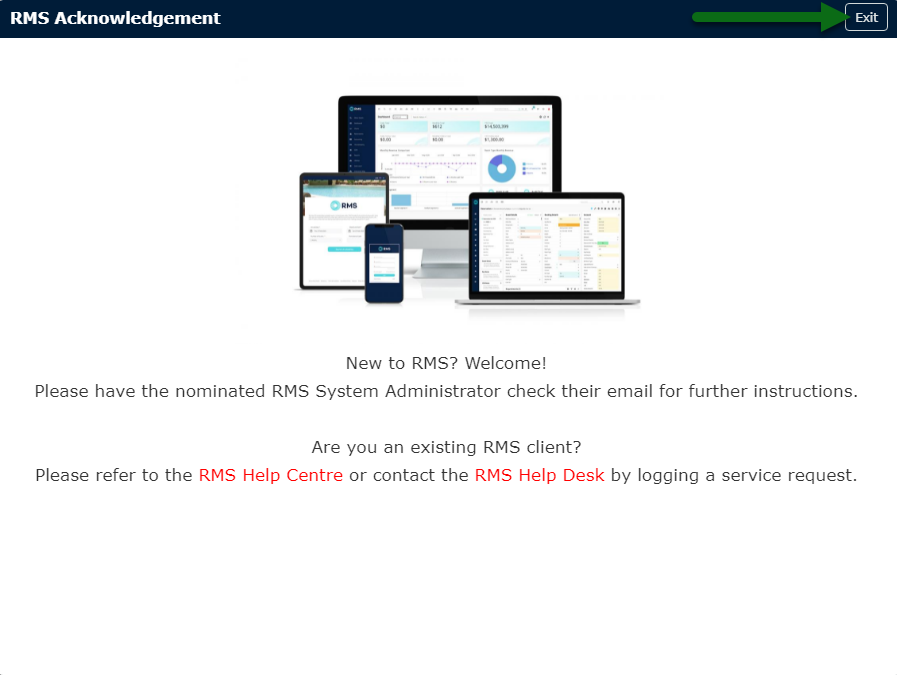Click the 'Are you an existing RMS client?' text

point(446,447)
